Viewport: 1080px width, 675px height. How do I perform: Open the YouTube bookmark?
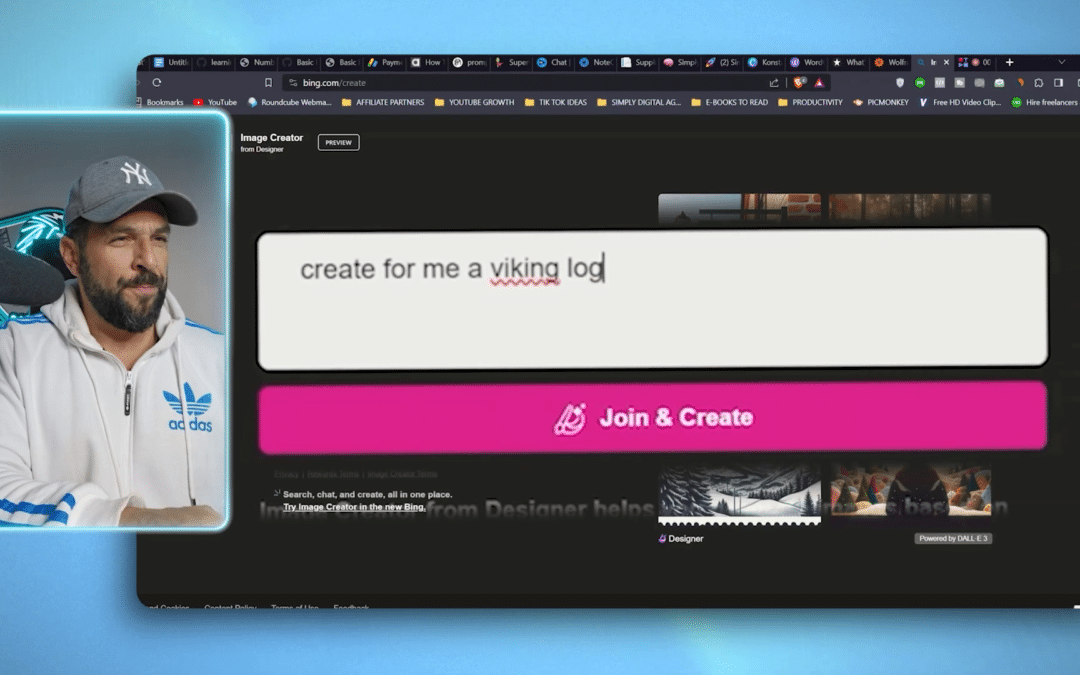click(216, 102)
